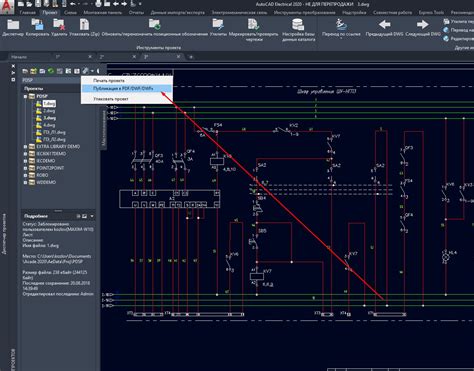
Task: Click Publish/Plot icon in project manager toolbar
Action: pos(86,71)
